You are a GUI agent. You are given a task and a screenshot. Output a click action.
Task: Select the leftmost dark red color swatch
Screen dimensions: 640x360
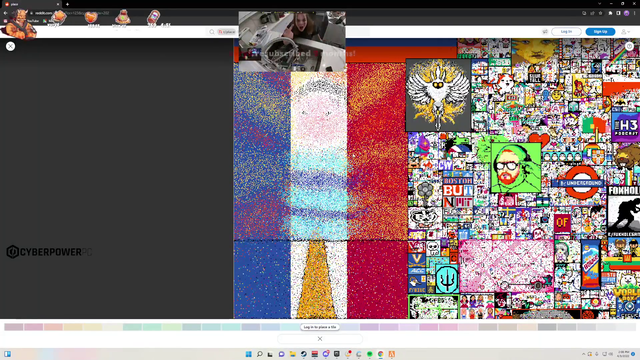tap(14, 327)
